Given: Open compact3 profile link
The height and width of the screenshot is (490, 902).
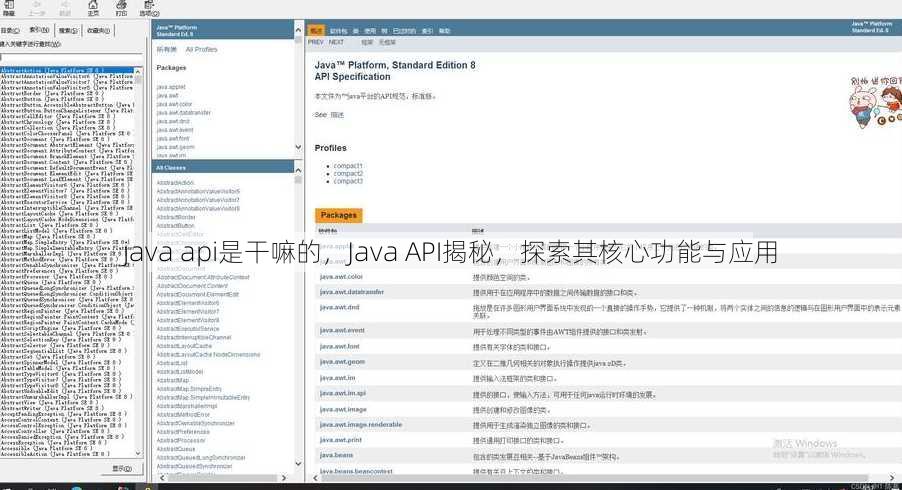Looking at the screenshot, I should tap(348, 181).
